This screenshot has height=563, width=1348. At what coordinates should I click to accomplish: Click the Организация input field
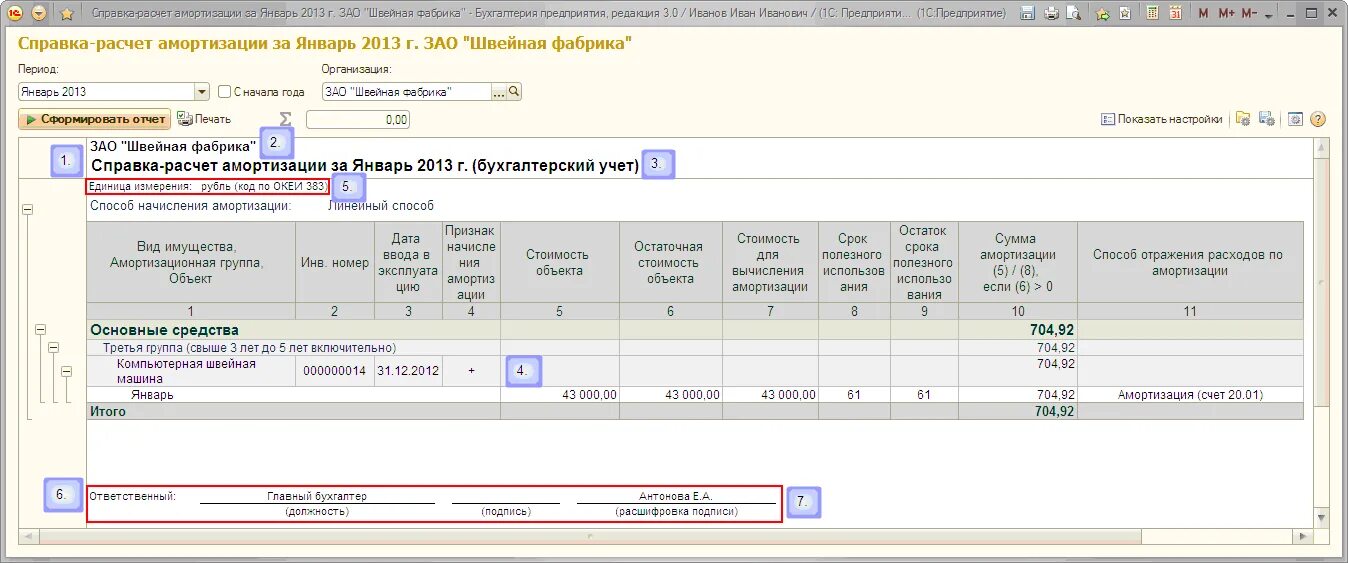406,92
